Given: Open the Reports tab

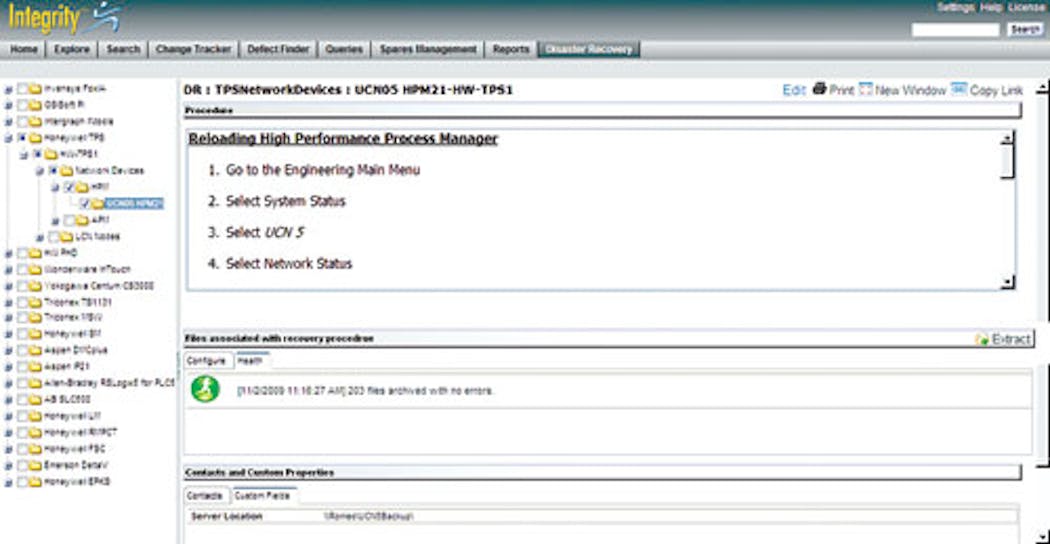Looking at the screenshot, I should tap(511, 50).
